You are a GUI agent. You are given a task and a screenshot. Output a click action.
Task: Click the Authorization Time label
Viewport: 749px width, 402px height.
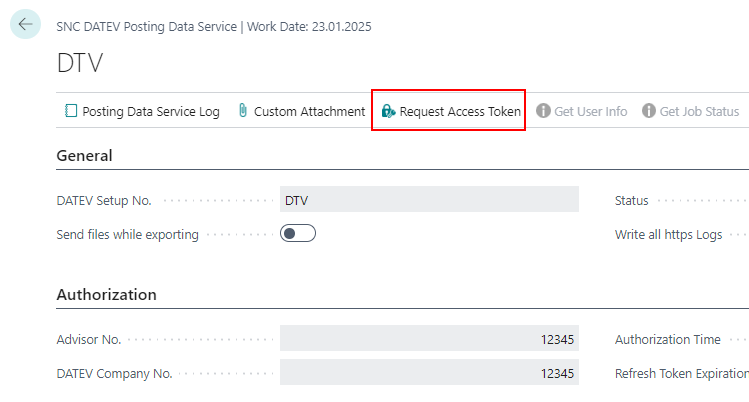(x=667, y=339)
